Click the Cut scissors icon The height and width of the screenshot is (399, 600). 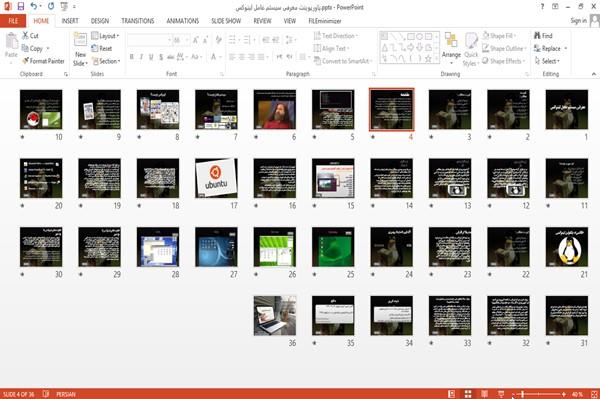pos(25,36)
